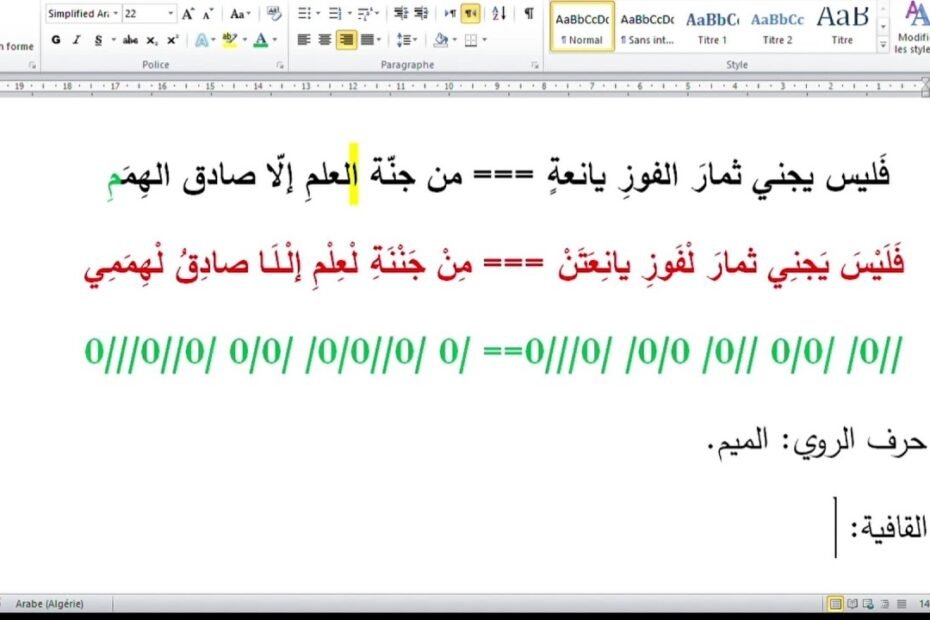Open the font size dropdown showing 22
The width and height of the screenshot is (930, 620).
(170, 14)
